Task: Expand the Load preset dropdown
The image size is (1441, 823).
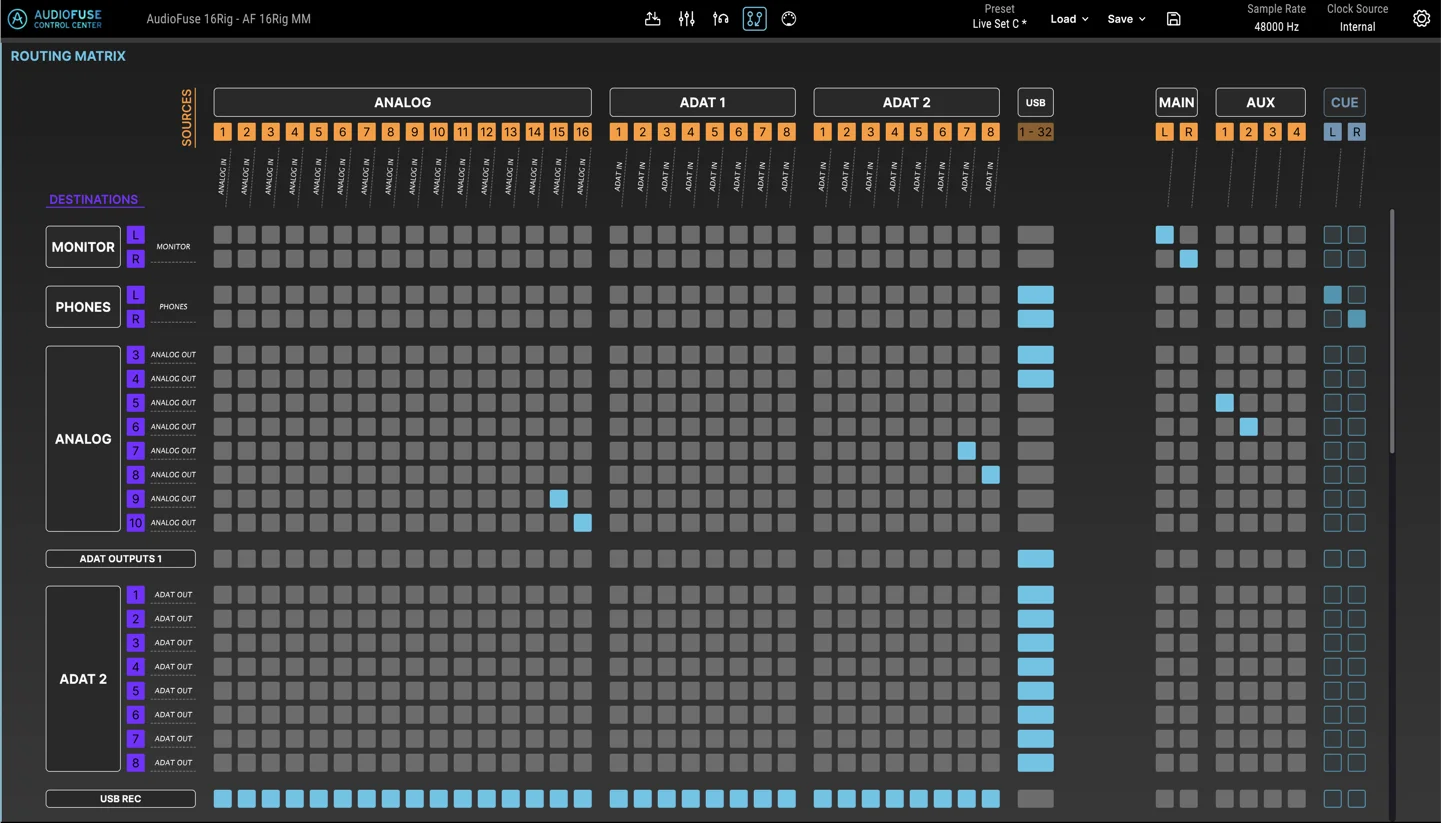Action: coord(1068,19)
